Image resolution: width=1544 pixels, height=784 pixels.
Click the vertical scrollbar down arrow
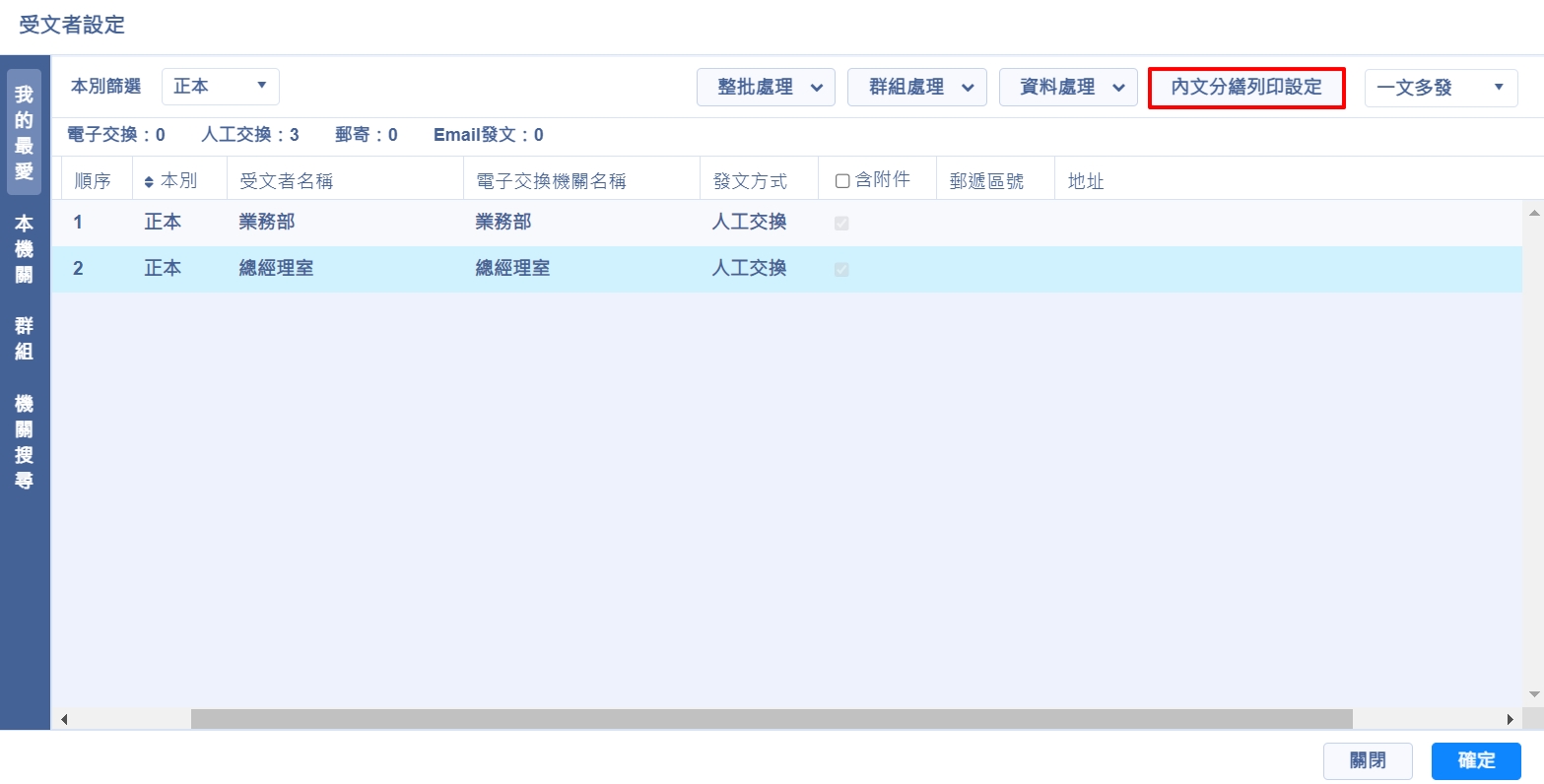click(x=1533, y=694)
